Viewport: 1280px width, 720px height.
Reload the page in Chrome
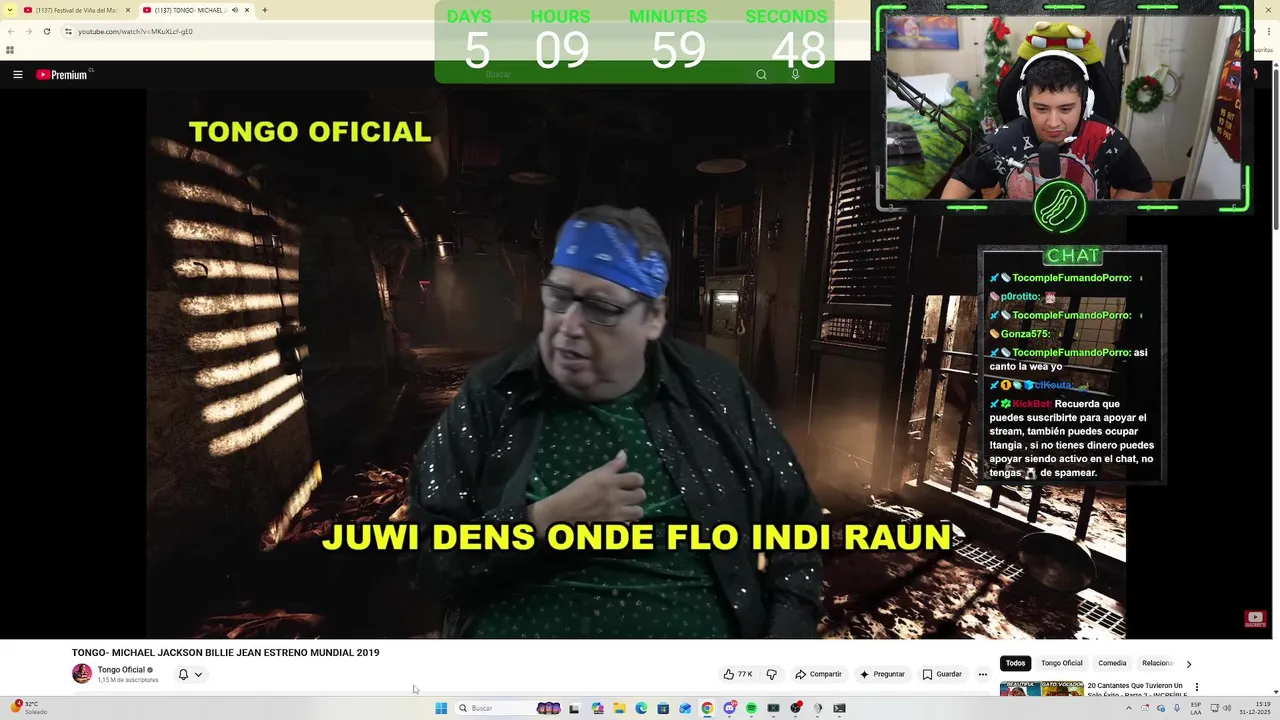46,31
